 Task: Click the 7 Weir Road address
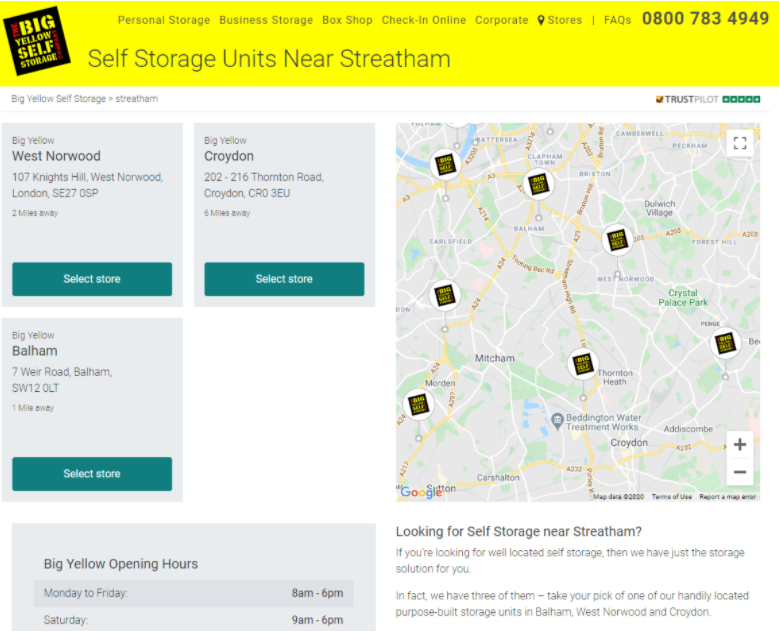click(x=62, y=380)
